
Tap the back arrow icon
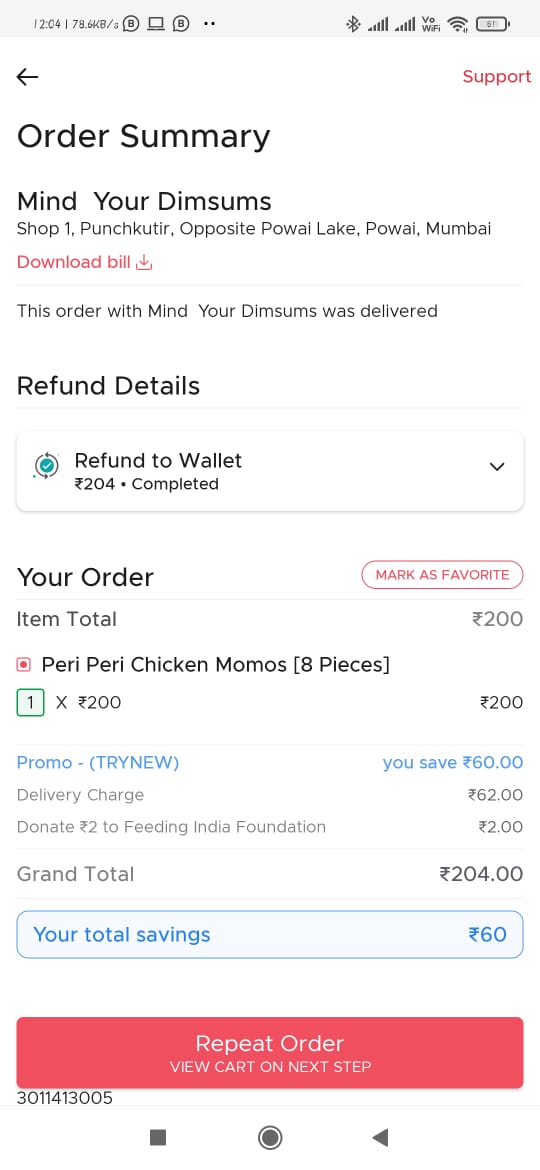28,77
